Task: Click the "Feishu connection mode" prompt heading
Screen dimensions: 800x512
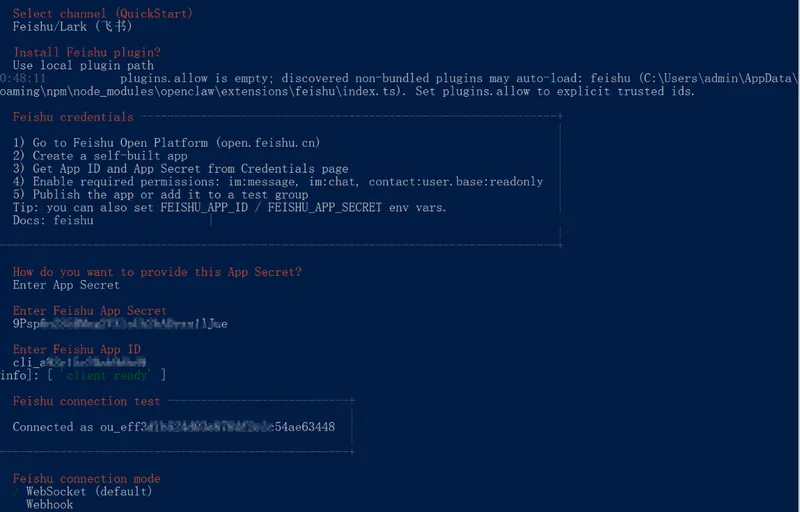Action: (x=86, y=478)
